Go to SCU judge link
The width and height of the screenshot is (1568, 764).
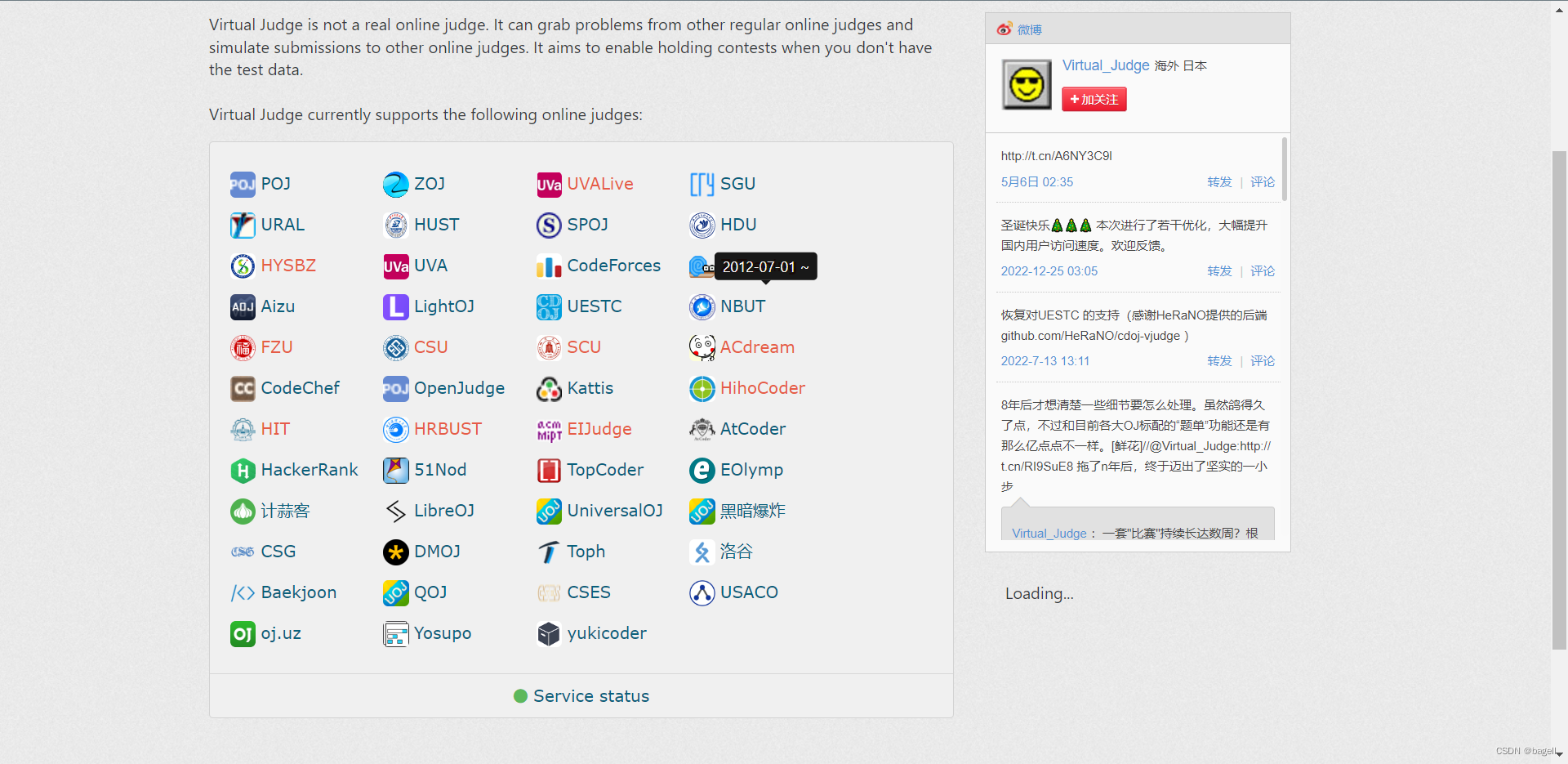tap(584, 347)
